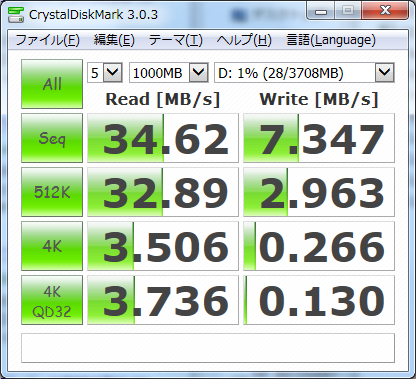Select the 4K QD32 write result 0.130

pyautogui.click(x=319, y=300)
